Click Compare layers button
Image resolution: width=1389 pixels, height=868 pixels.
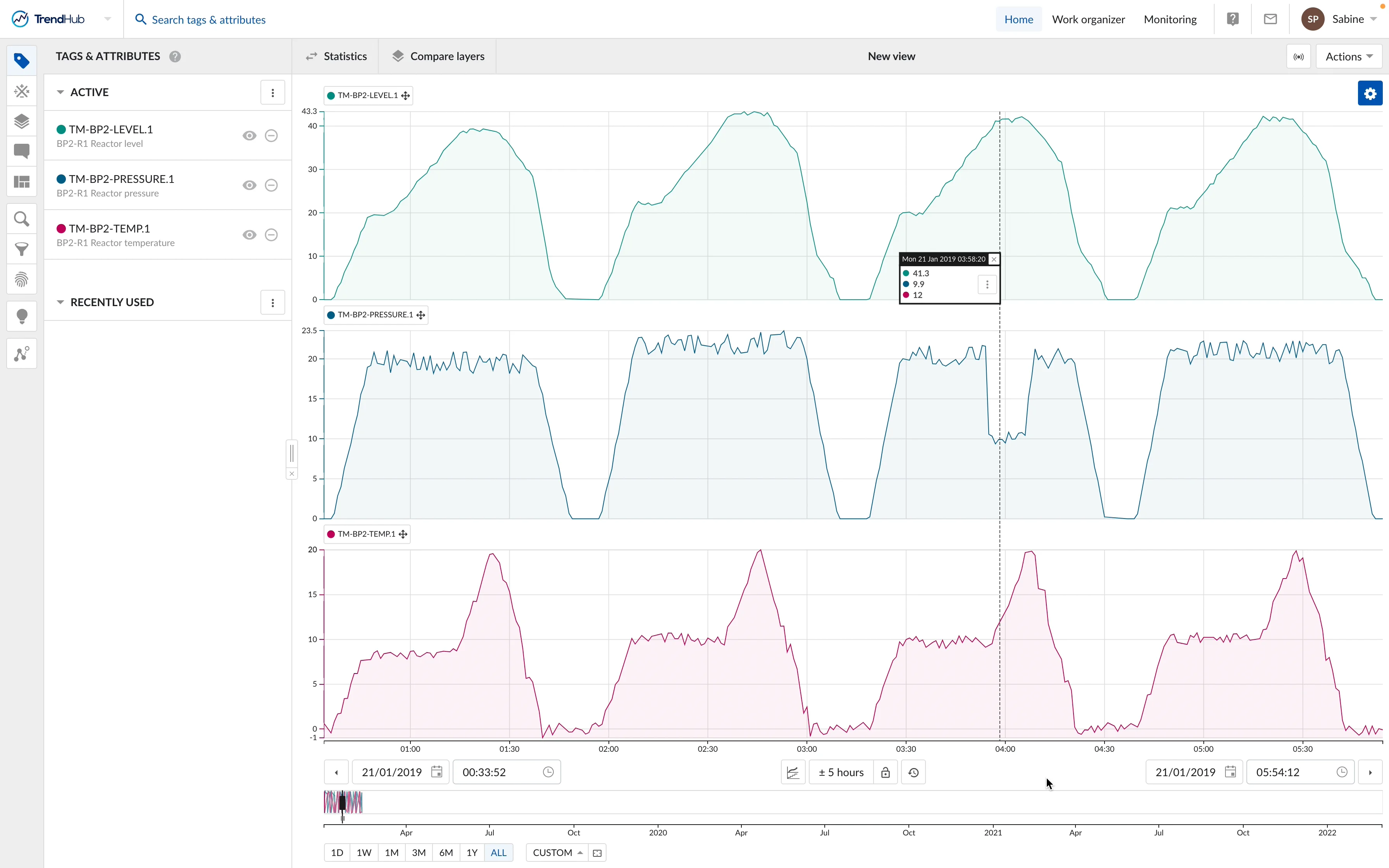pyautogui.click(x=438, y=56)
